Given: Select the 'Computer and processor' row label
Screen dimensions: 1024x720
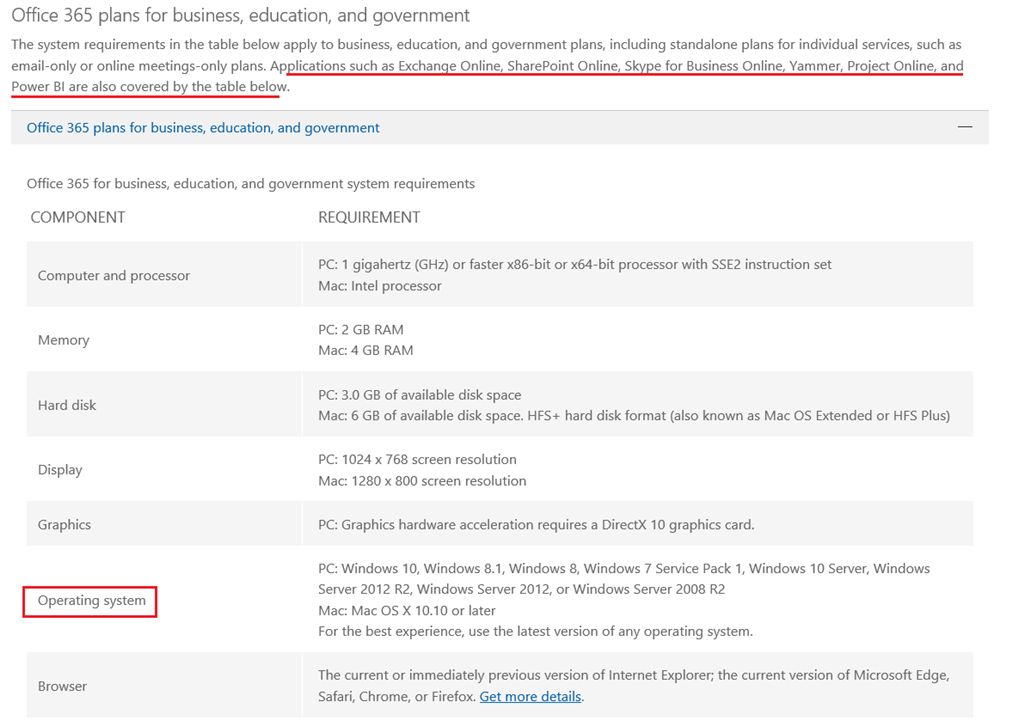Looking at the screenshot, I should point(114,276).
